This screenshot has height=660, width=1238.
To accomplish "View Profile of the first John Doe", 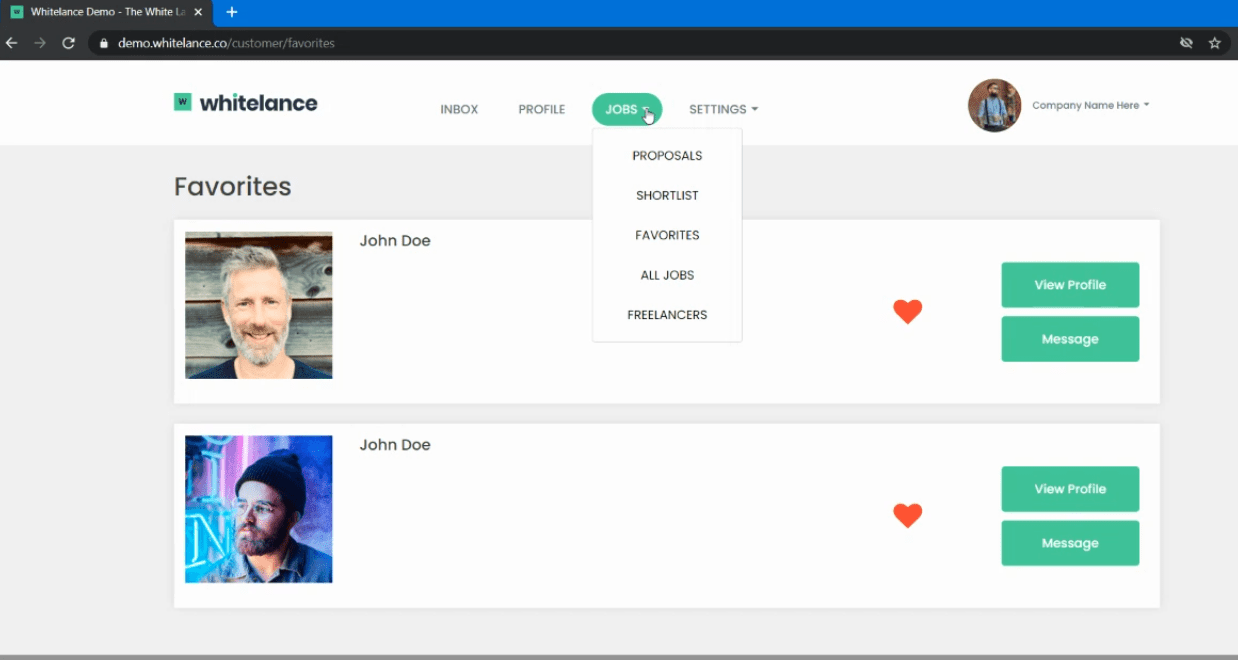I will pos(1070,285).
